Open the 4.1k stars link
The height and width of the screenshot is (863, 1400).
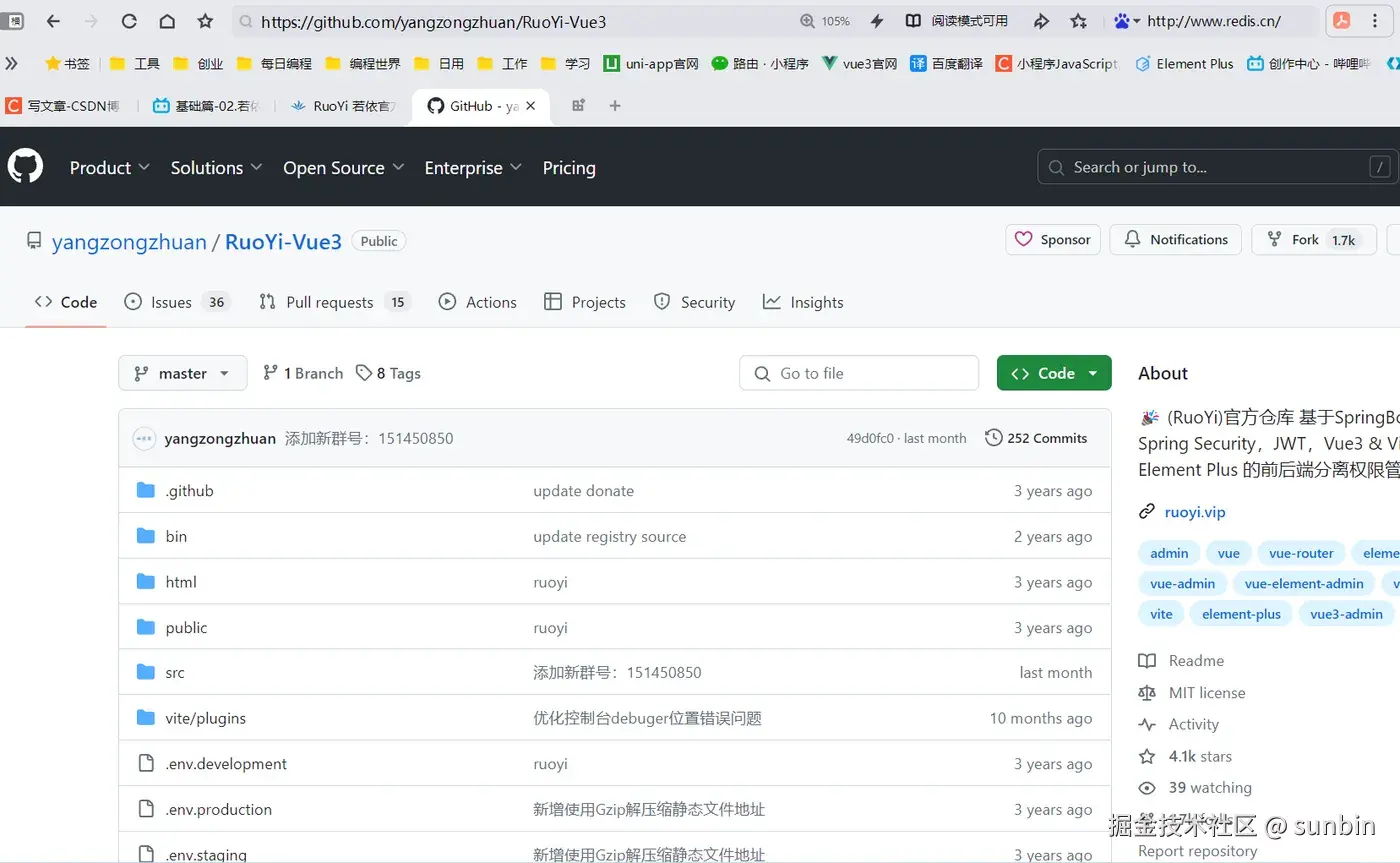1200,757
